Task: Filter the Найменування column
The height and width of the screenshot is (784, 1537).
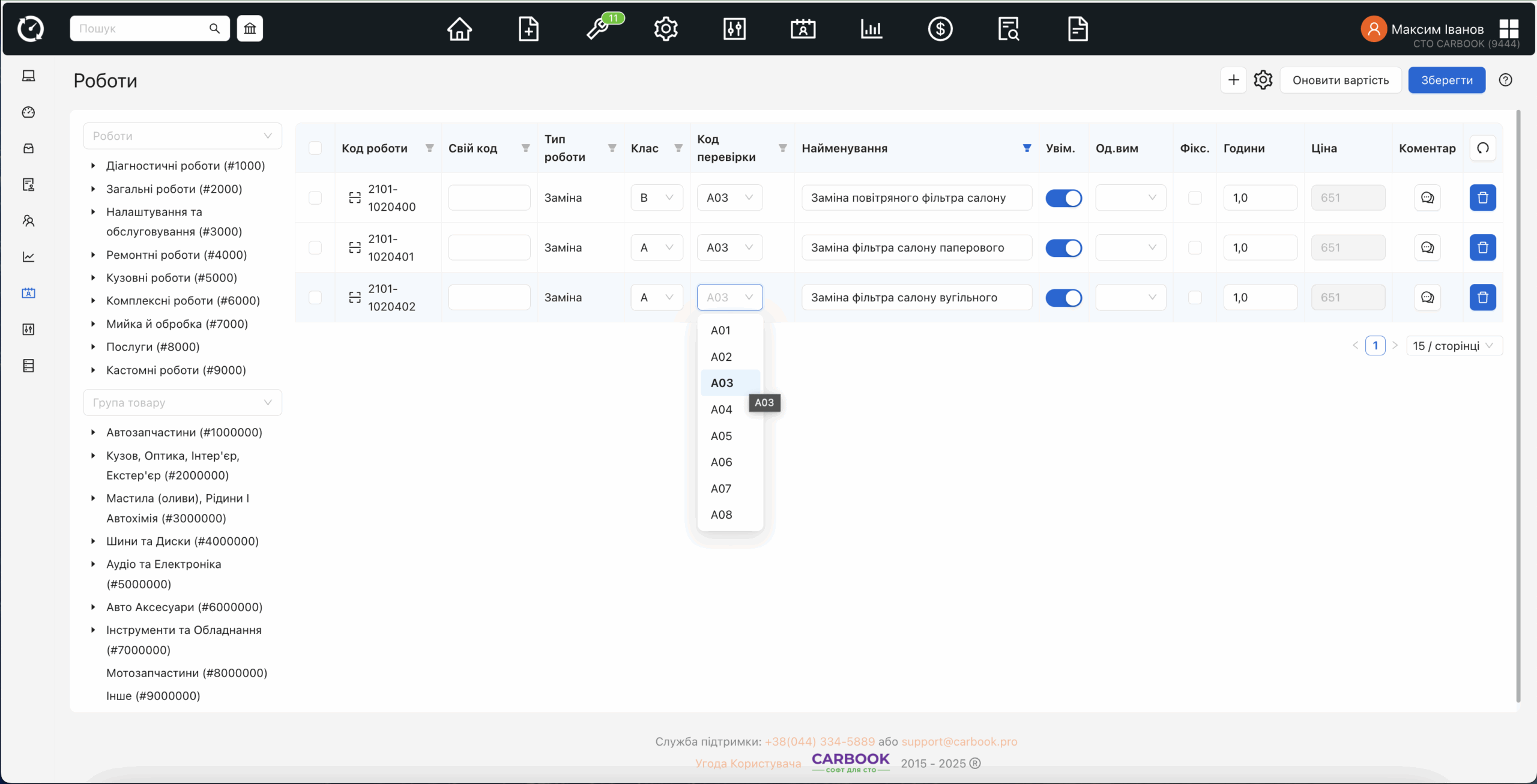Action: [x=1027, y=148]
